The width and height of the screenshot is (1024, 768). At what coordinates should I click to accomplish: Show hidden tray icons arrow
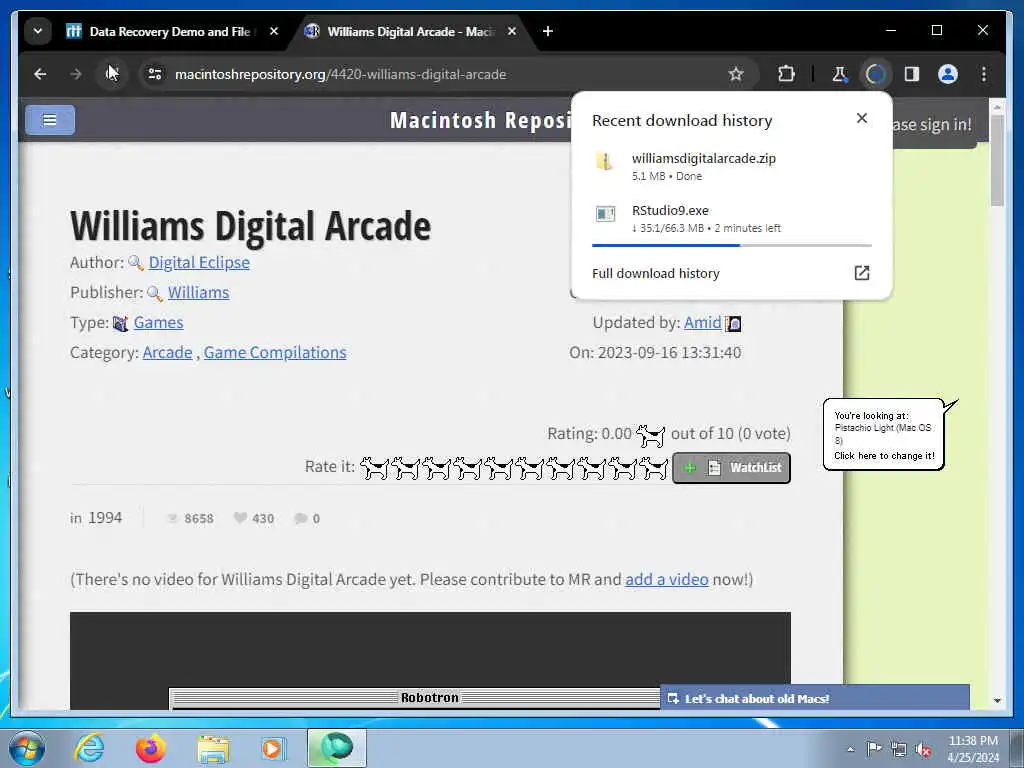(x=850, y=749)
